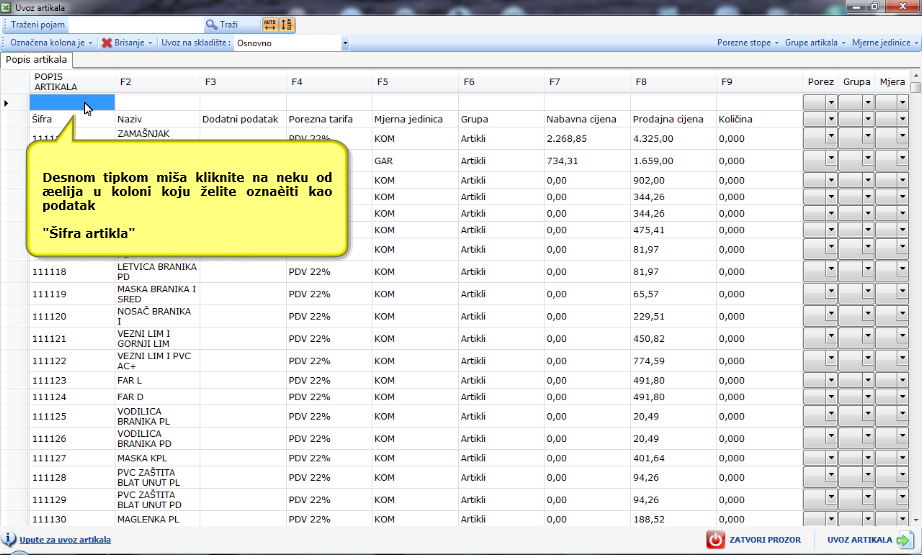Click the row selector arrow of first row
The height and width of the screenshot is (555, 922).
click(6, 103)
